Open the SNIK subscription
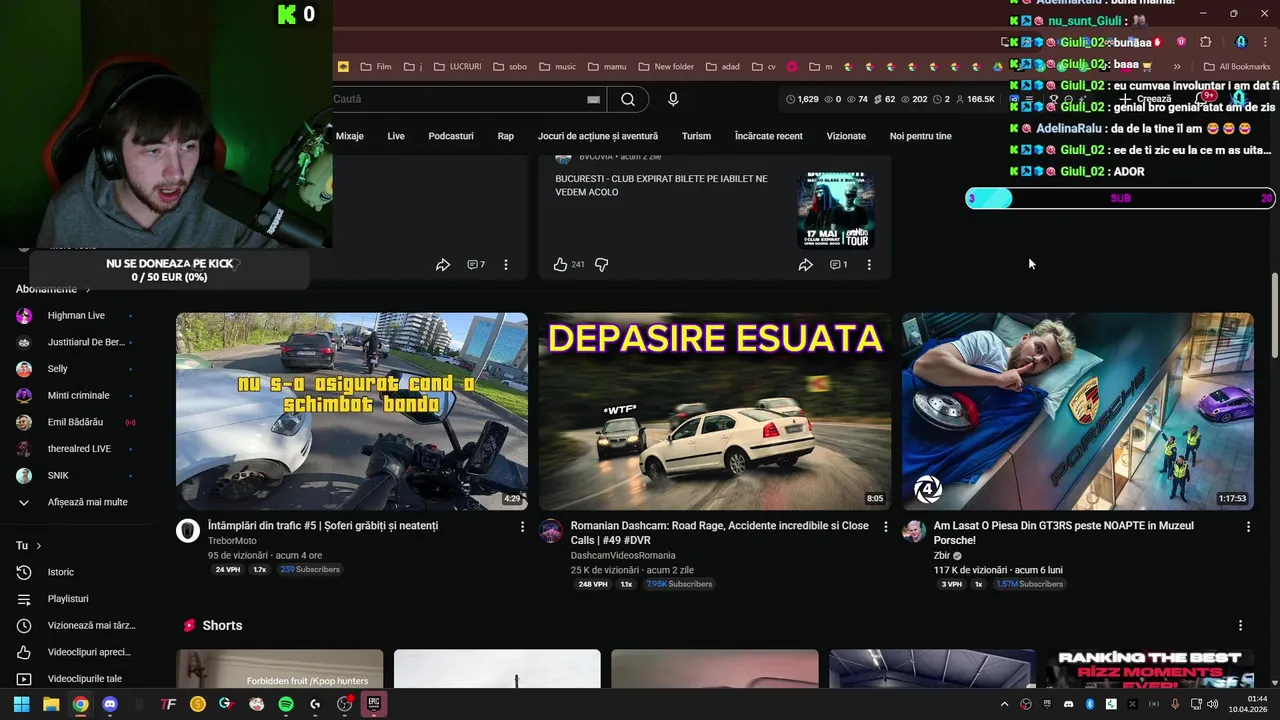This screenshot has width=1280, height=720. pyautogui.click(x=76, y=476)
